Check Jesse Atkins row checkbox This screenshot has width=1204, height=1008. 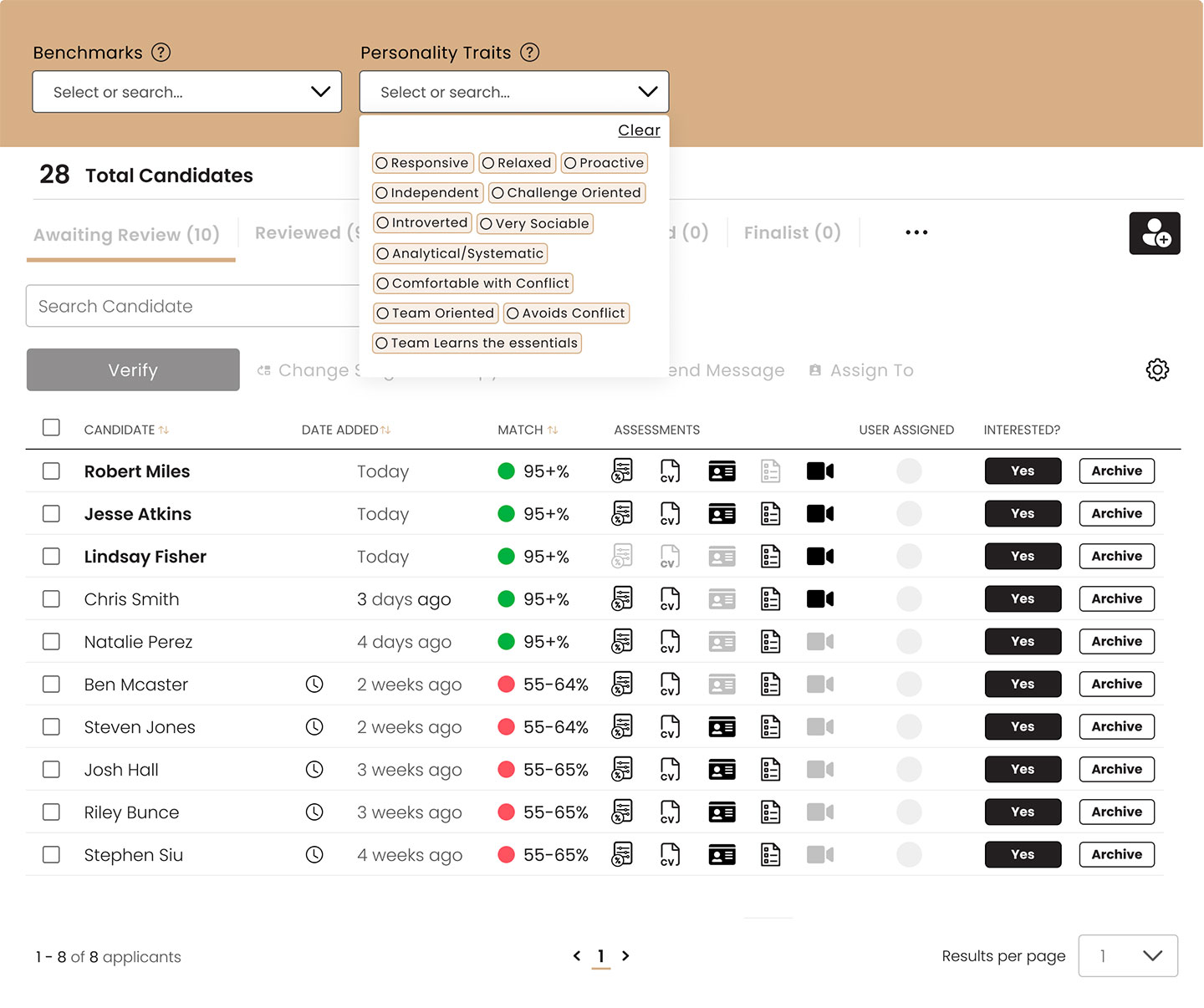[x=51, y=513]
